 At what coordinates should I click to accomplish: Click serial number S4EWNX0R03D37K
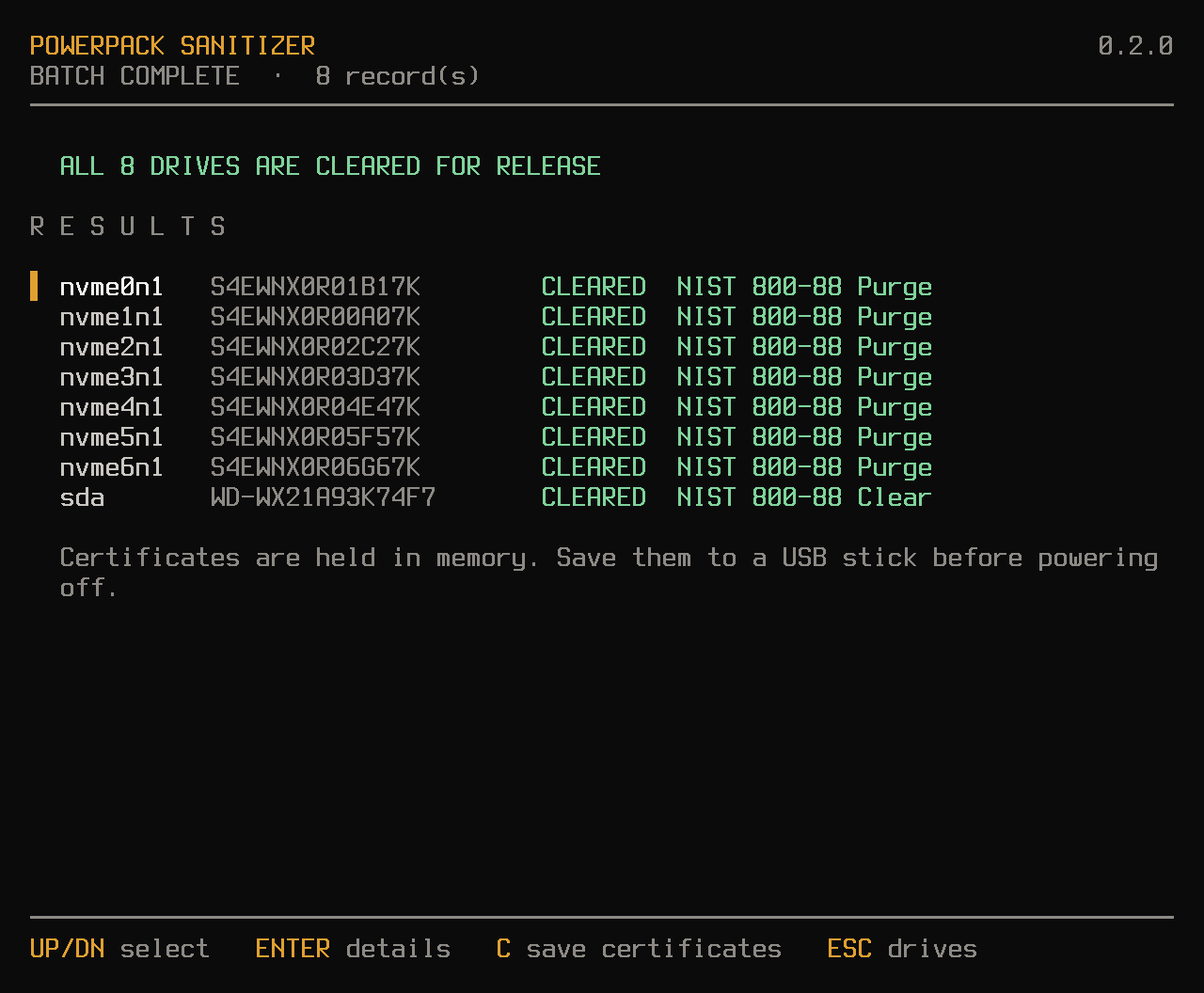316,376
